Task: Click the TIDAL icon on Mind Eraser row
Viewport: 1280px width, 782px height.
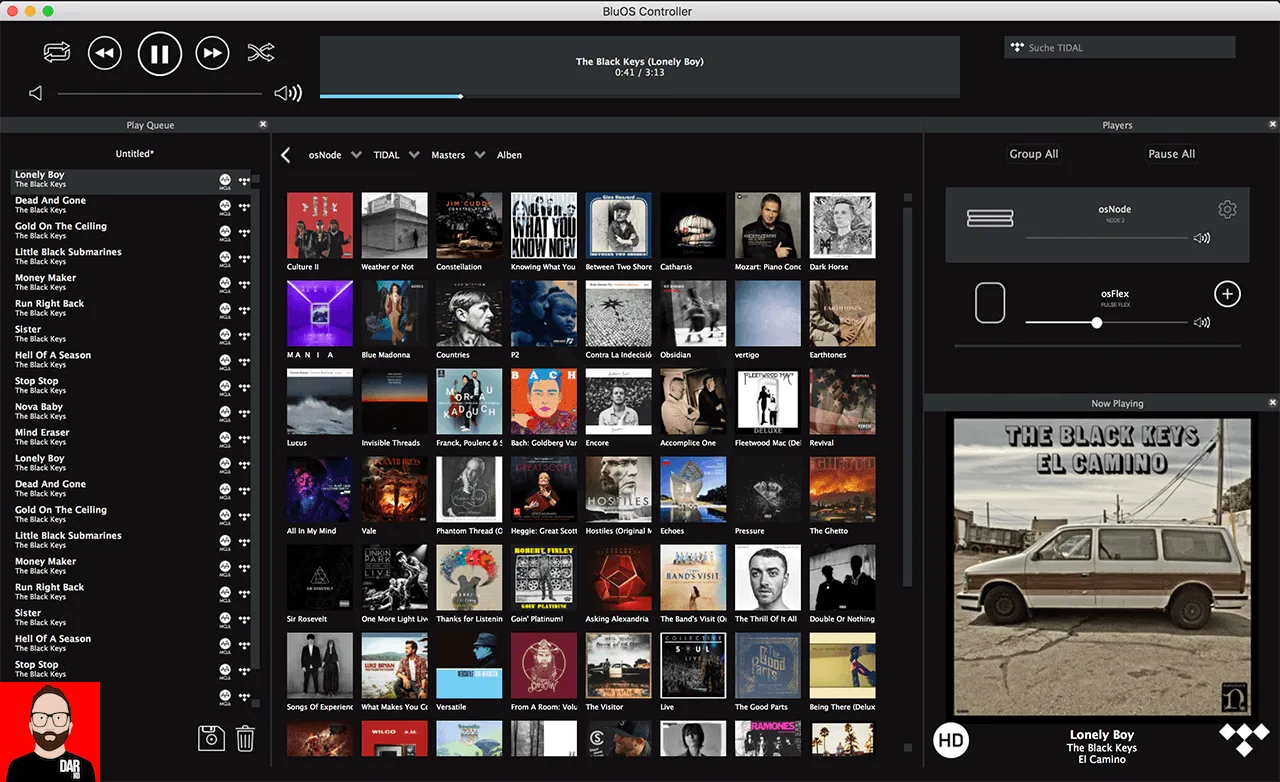Action: tap(244, 438)
